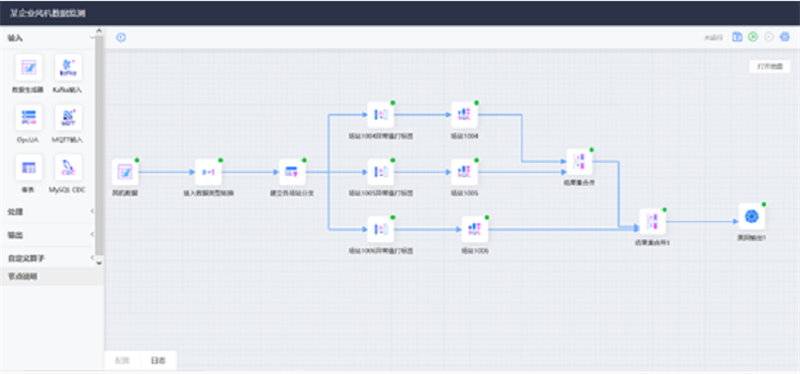Select the MQTT input node icon
Image resolution: width=800 pixels, height=374 pixels.
tap(68, 117)
